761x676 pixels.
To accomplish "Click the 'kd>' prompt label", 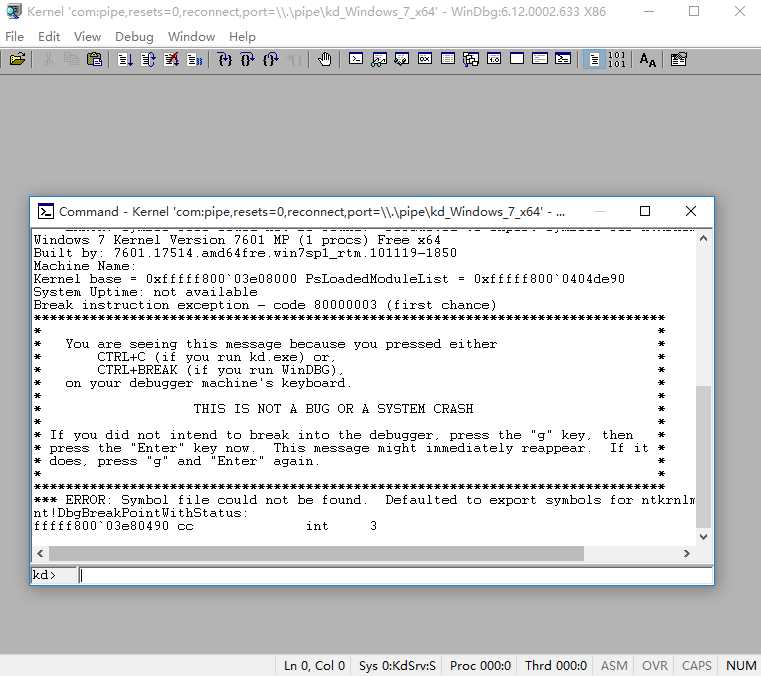I will (x=44, y=575).
